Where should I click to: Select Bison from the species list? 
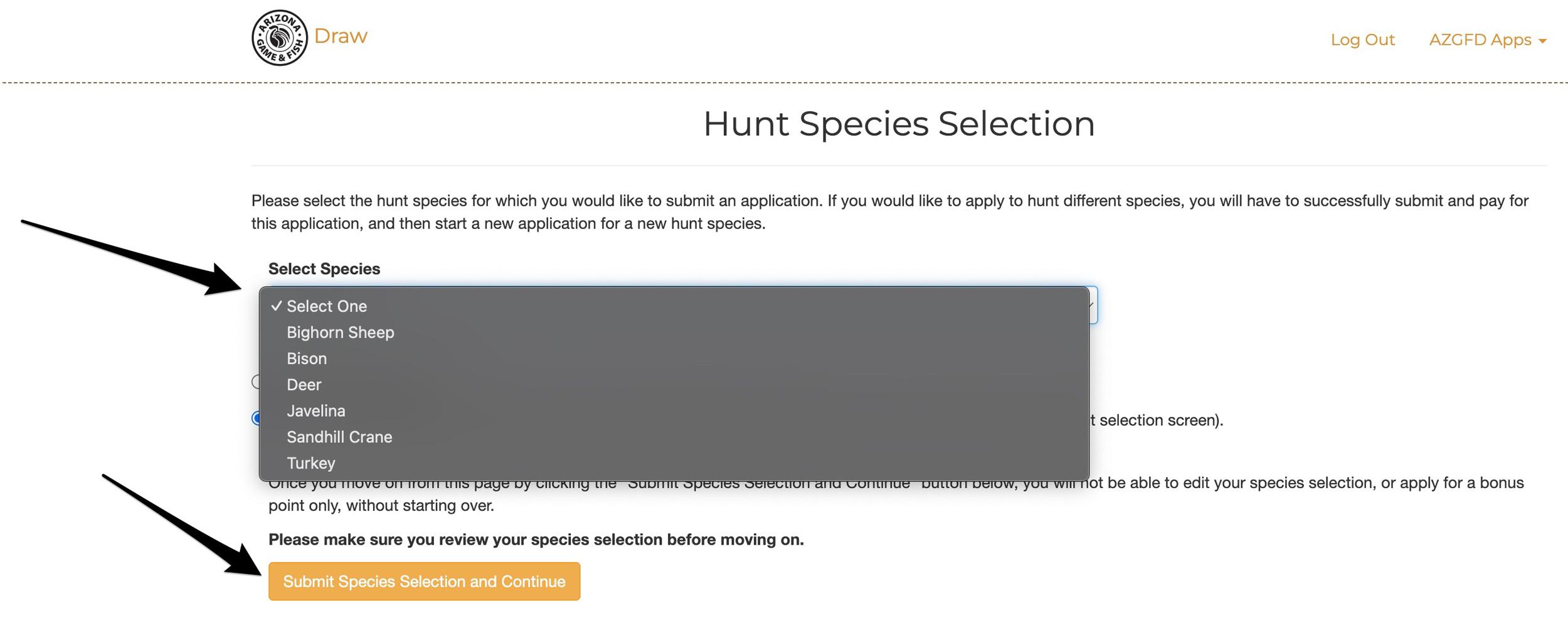point(307,358)
